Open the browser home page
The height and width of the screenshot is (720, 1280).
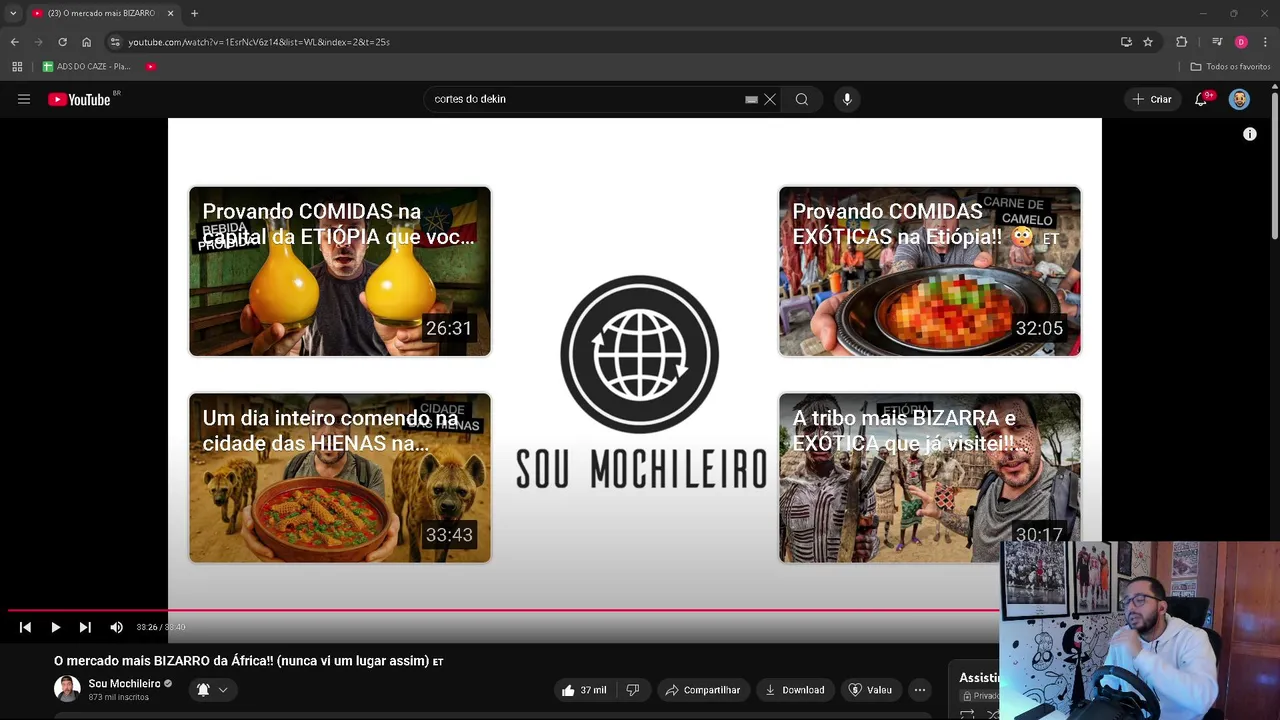coord(86,42)
